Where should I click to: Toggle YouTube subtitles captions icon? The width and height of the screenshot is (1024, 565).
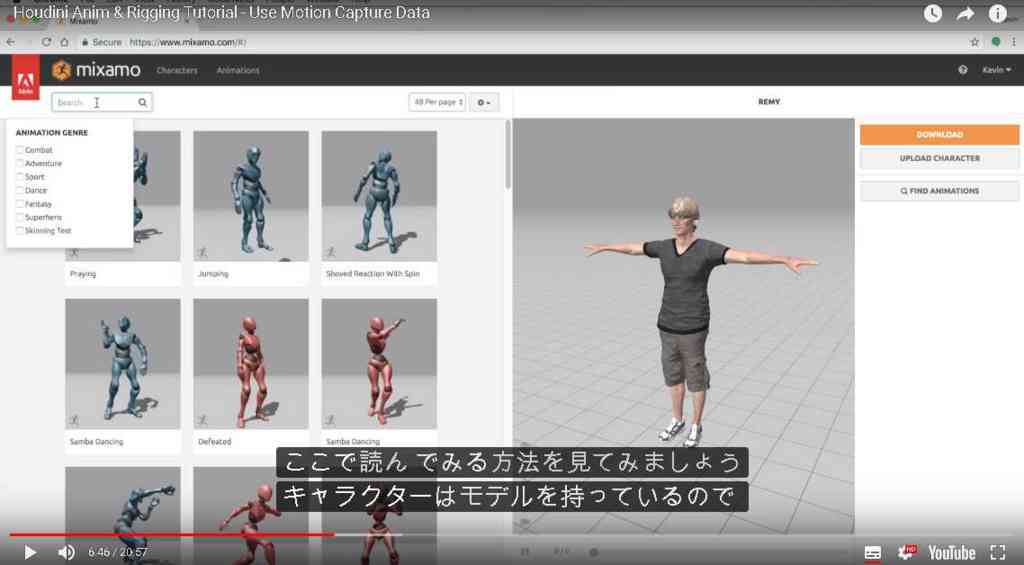pyautogui.click(x=872, y=553)
